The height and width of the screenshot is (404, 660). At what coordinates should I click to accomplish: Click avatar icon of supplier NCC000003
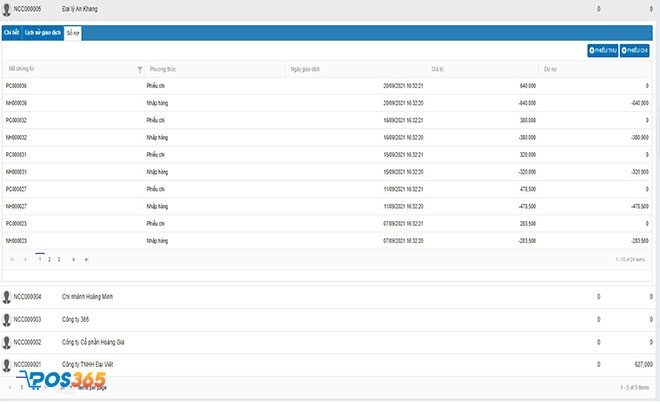coord(7,319)
